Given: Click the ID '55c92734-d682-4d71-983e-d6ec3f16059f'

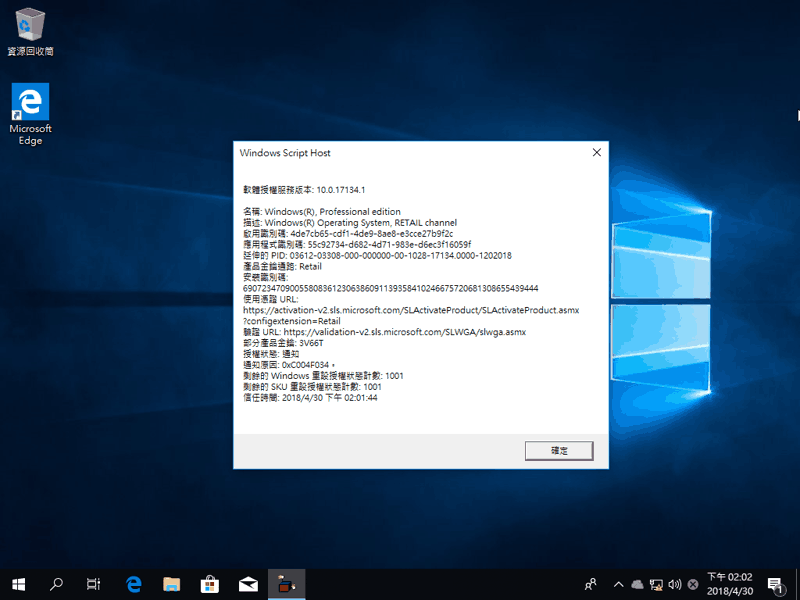Looking at the screenshot, I should 389,244.
